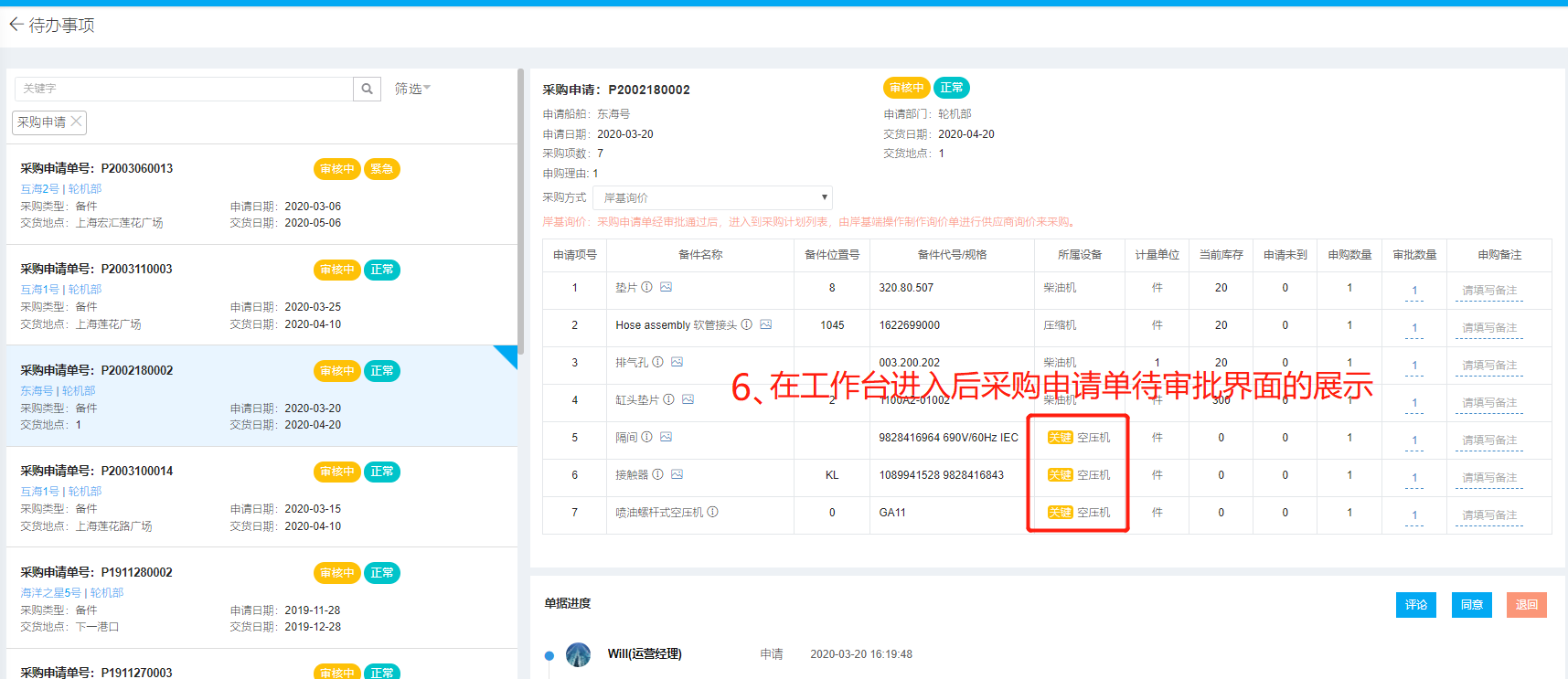
Task: Click info icon beside Hose assembly 软管接头
Action: [x=746, y=324]
